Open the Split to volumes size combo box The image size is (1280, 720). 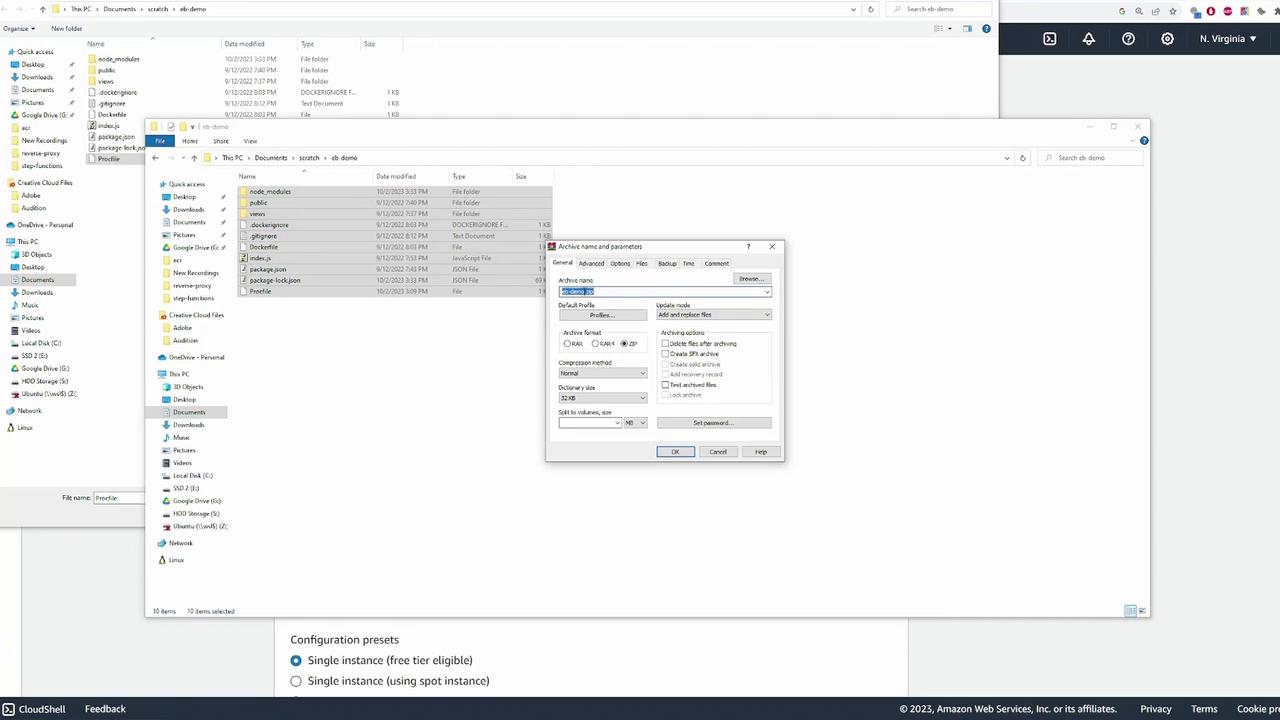coord(590,423)
